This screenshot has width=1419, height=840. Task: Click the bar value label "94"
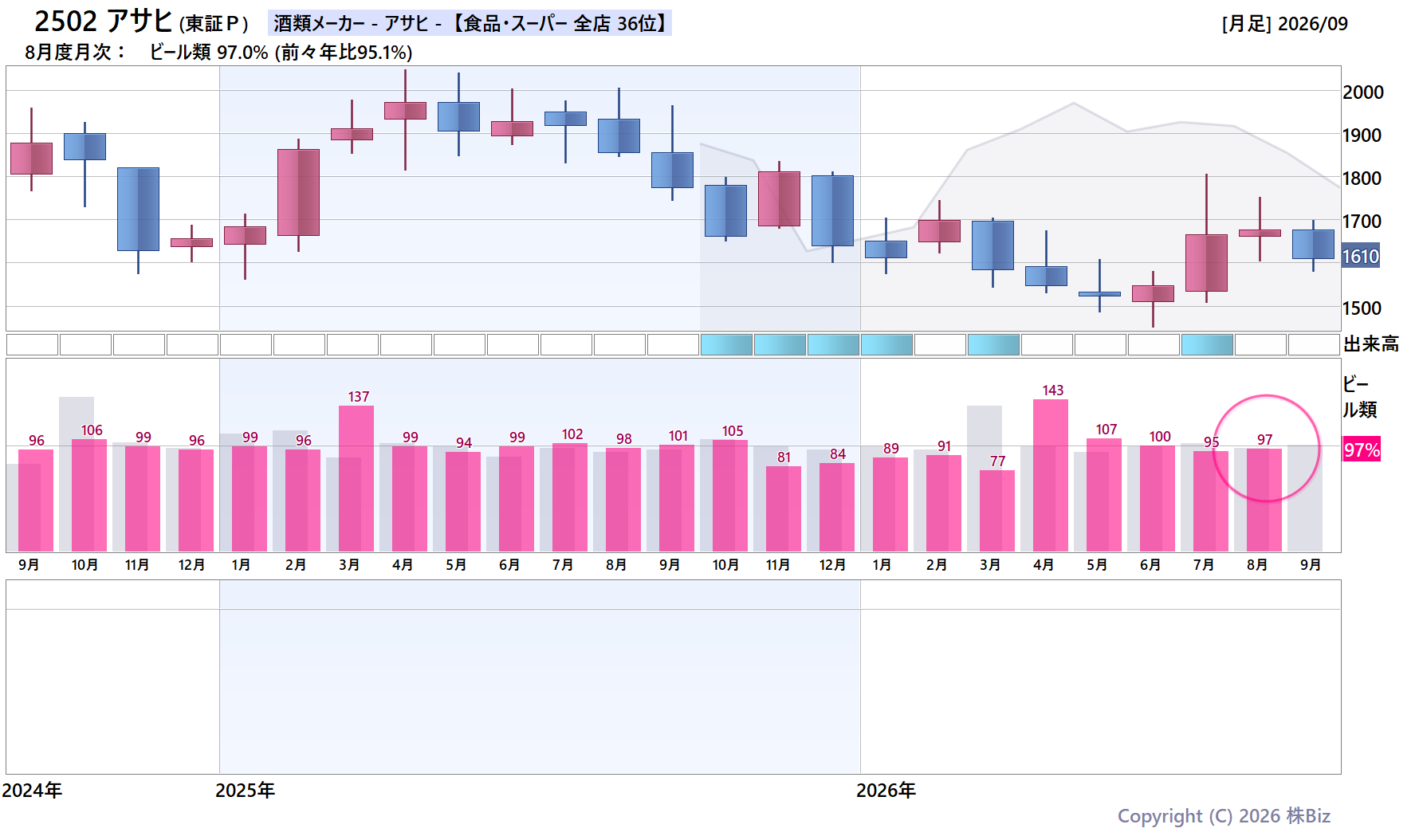click(x=464, y=443)
